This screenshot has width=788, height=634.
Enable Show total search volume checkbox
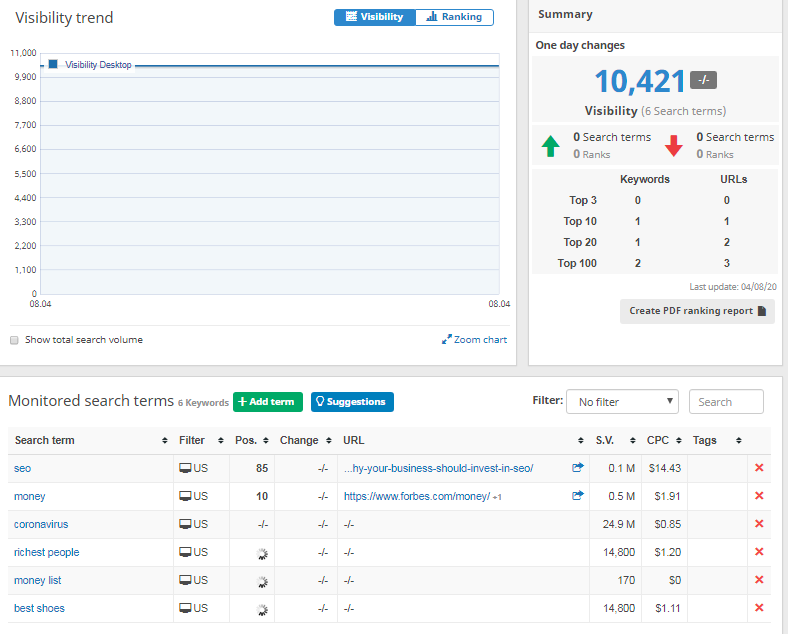(14, 340)
